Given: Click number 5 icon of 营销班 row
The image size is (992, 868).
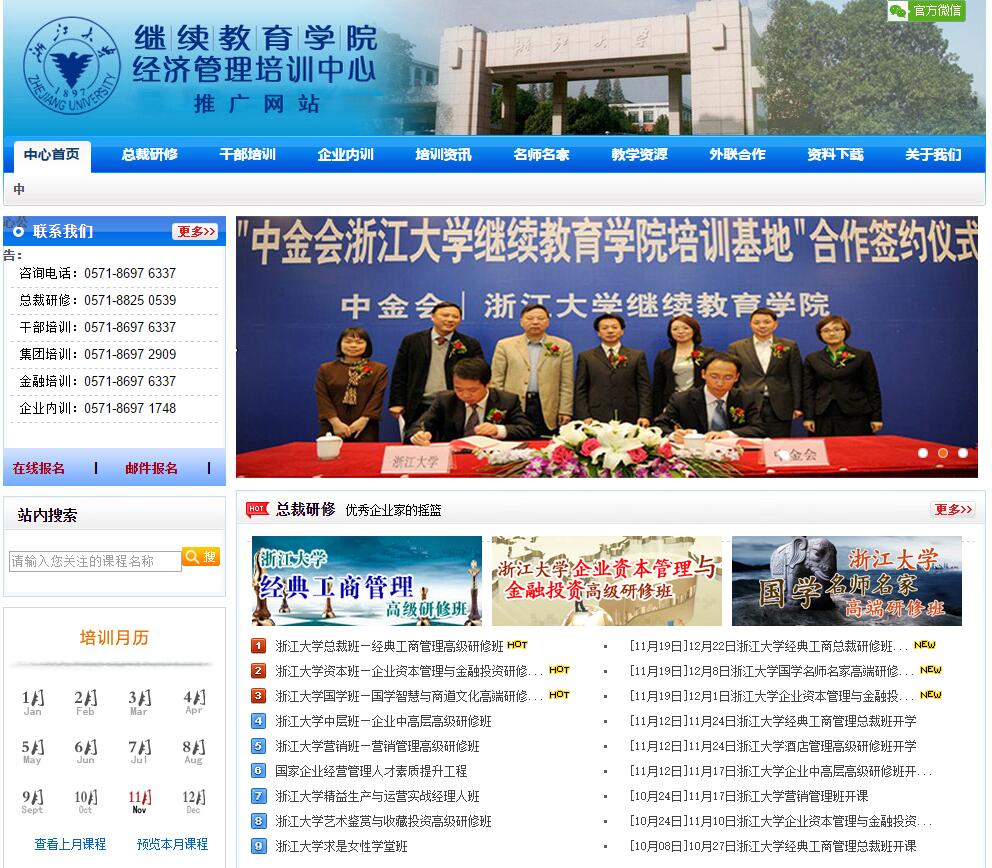Looking at the screenshot, I should coord(258,746).
